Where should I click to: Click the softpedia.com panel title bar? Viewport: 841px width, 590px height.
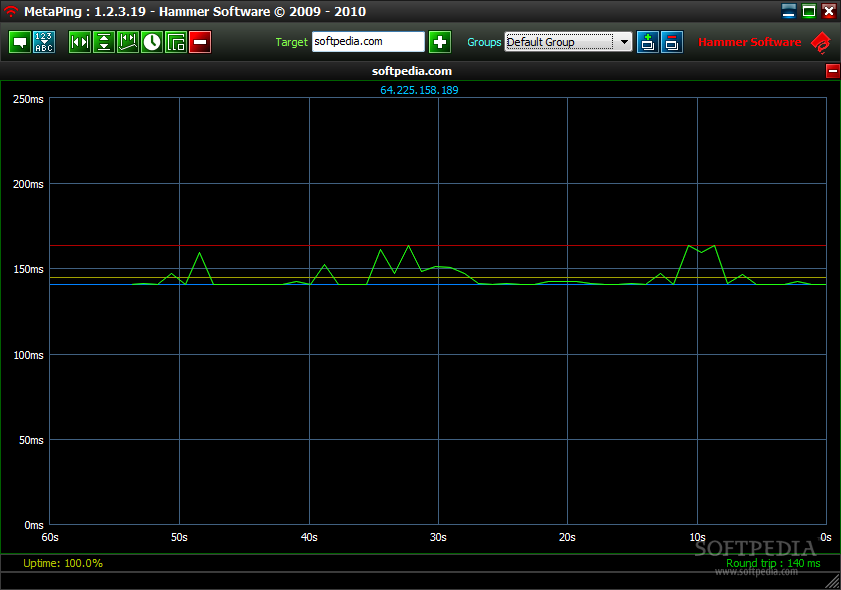(x=412, y=71)
